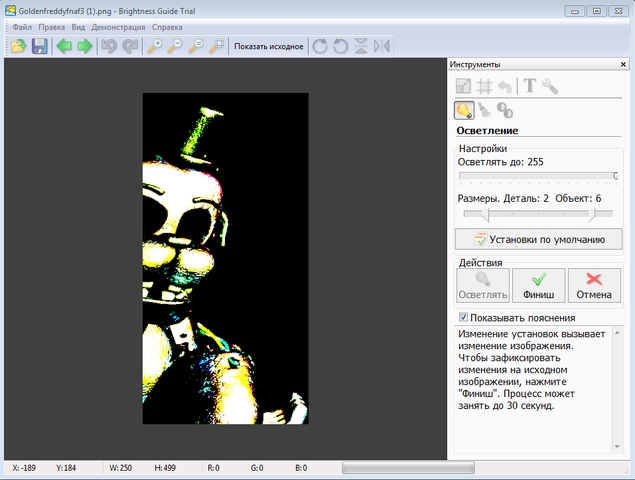Image resolution: width=635 pixels, height=480 pixels.
Task: Click the Объект size slider handle
Action: [592, 214]
